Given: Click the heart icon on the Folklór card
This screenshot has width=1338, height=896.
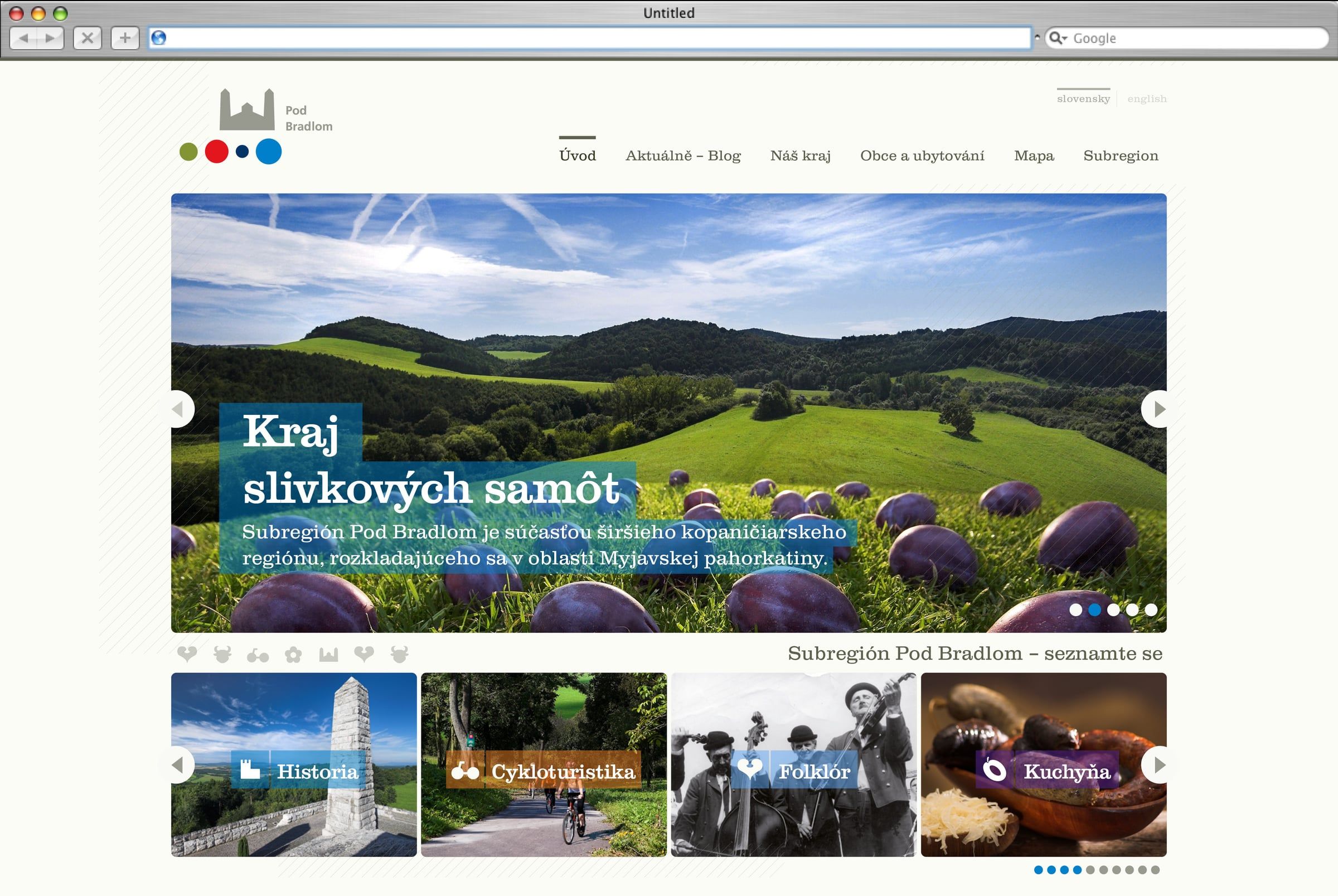Looking at the screenshot, I should click(749, 769).
